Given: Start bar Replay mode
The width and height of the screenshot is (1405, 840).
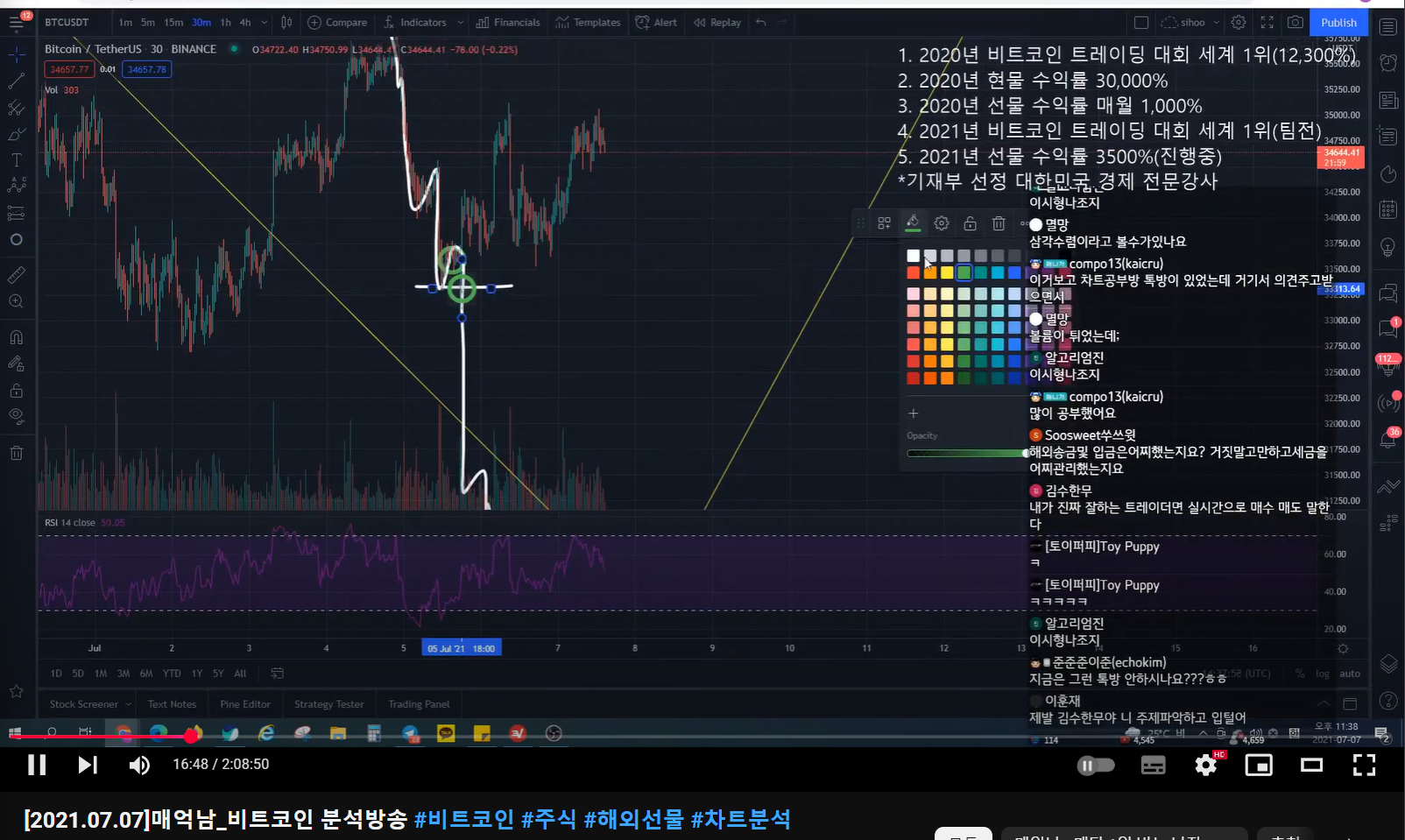Looking at the screenshot, I should click(717, 22).
